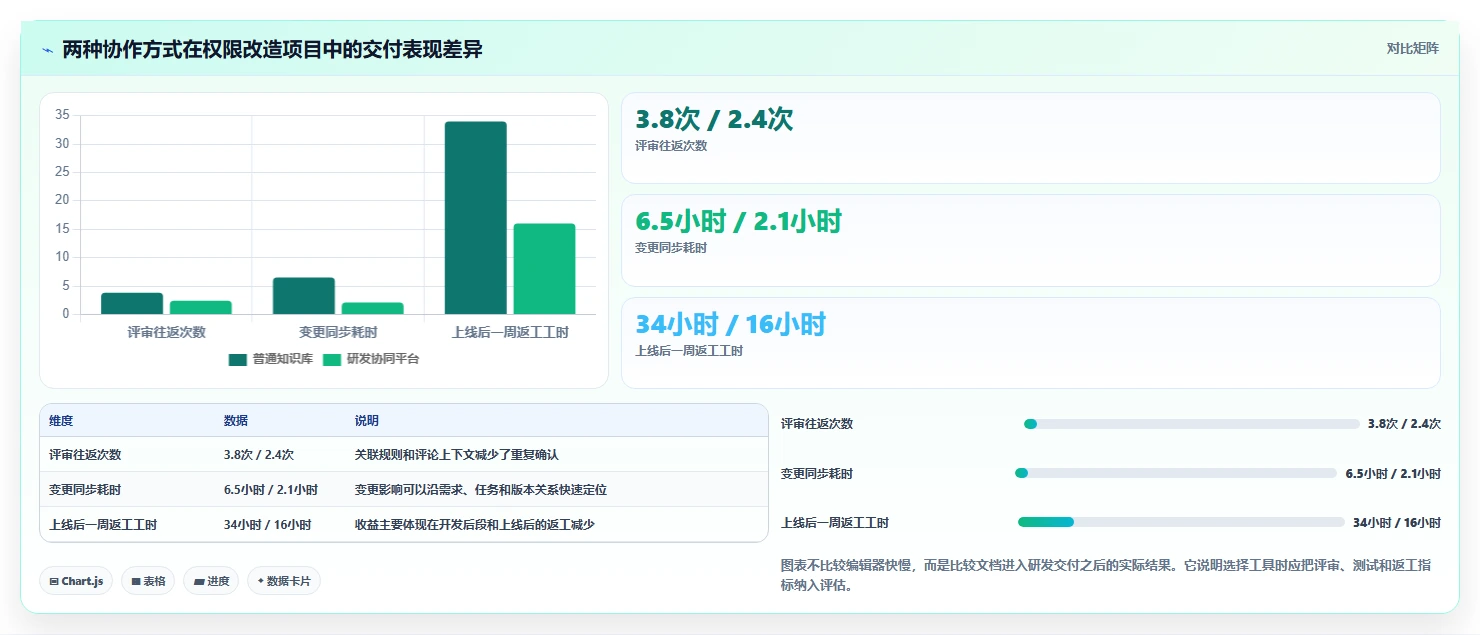This screenshot has width=1480, height=635.
Task: Click the 3.8次 / 2.4次 metric card value
Action: point(714,120)
